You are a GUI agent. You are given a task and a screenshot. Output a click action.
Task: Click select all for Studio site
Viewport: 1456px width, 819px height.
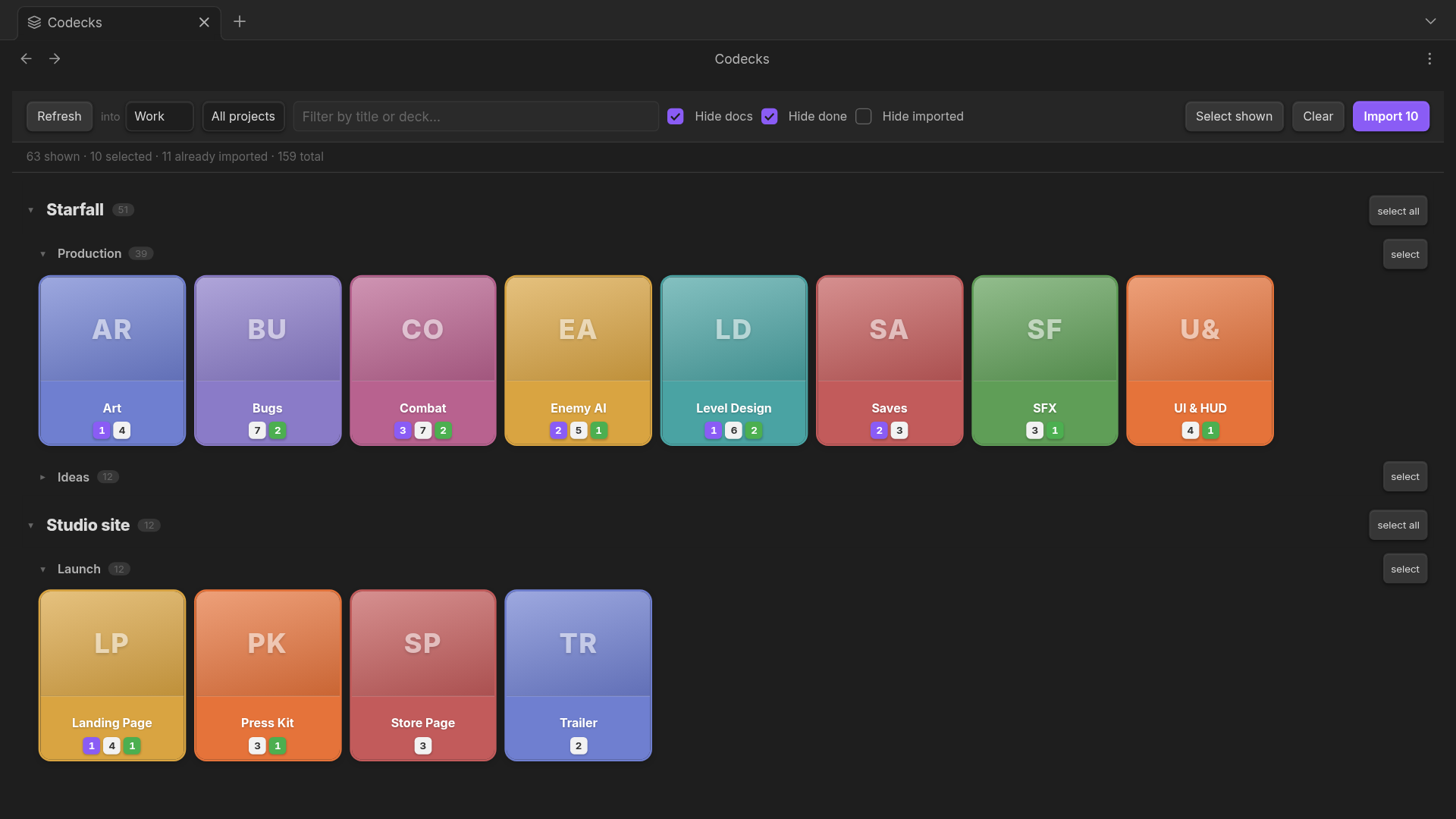[x=1398, y=525]
